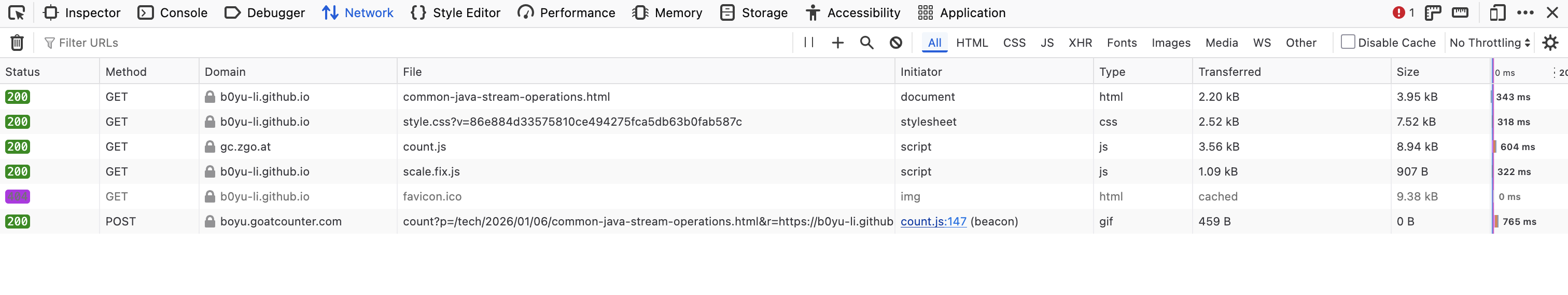Clear the network log with trash icon
This screenshot has width=1568, height=295.
pyautogui.click(x=17, y=43)
